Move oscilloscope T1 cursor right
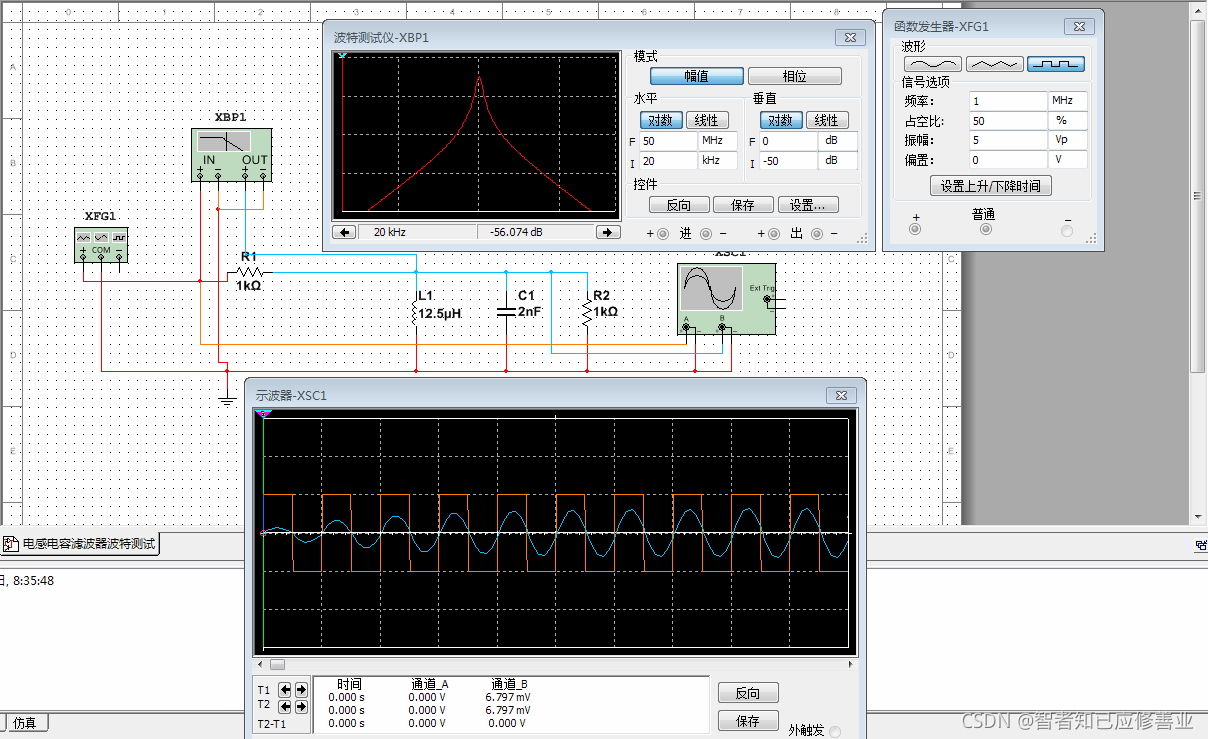 pyautogui.click(x=300, y=690)
